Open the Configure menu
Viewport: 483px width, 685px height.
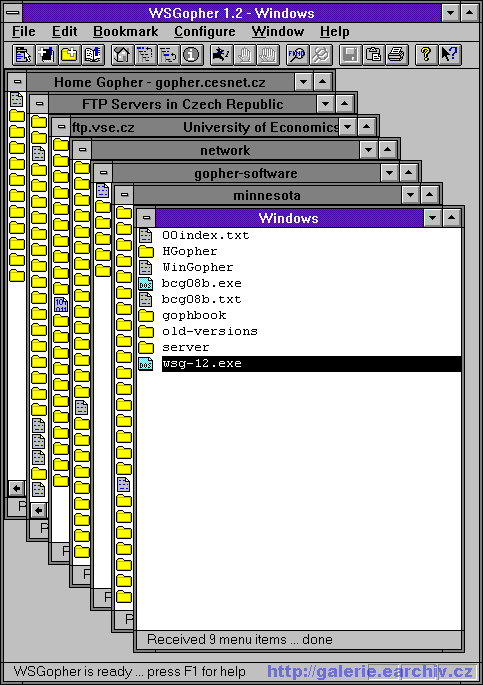[x=205, y=31]
